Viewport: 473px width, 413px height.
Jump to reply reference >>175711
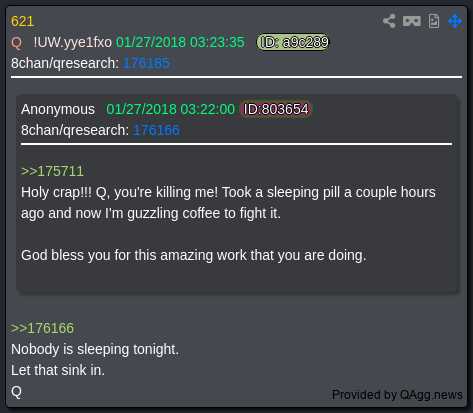point(52,171)
